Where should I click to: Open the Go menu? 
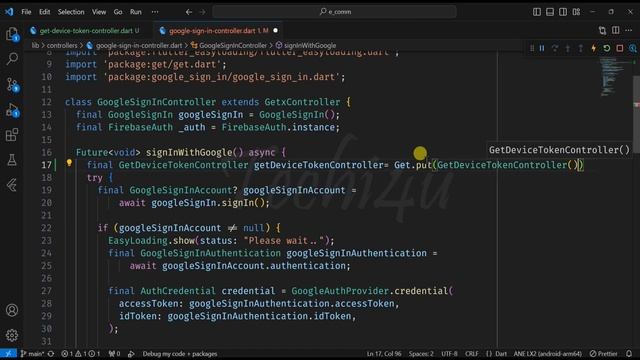(118, 12)
